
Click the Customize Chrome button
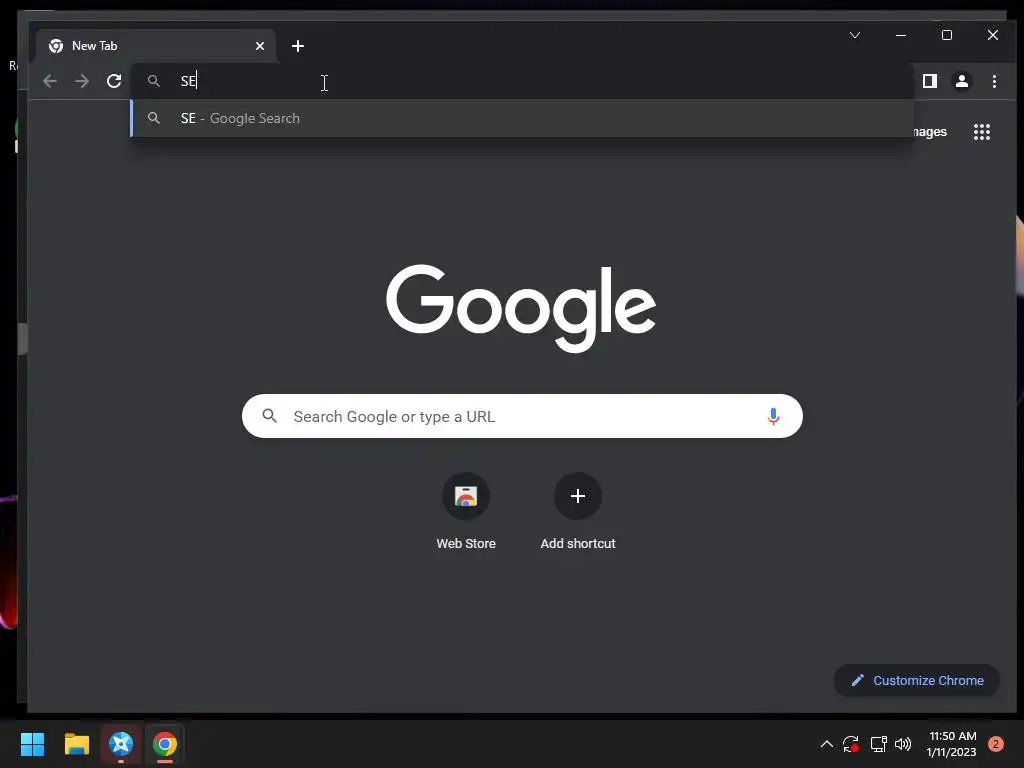pyautogui.click(x=917, y=680)
